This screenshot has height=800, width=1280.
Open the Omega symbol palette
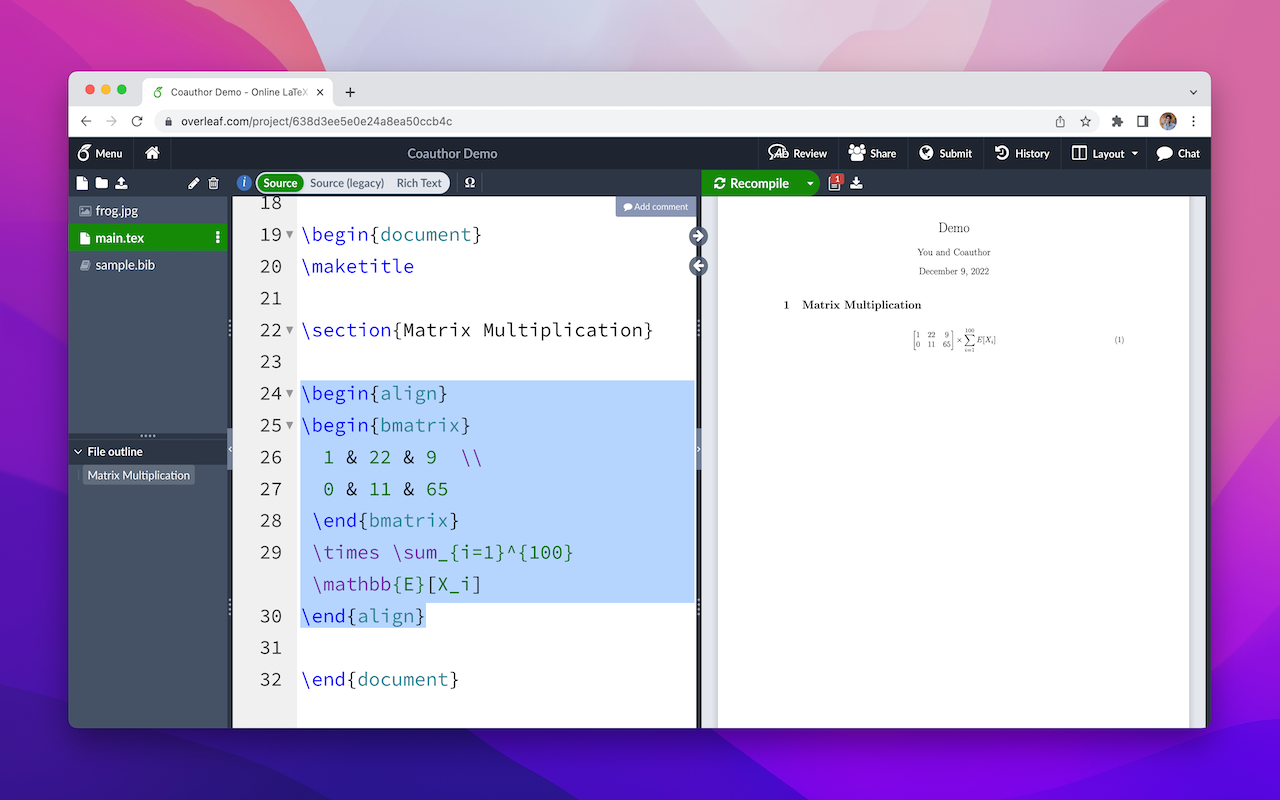pos(470,183)
